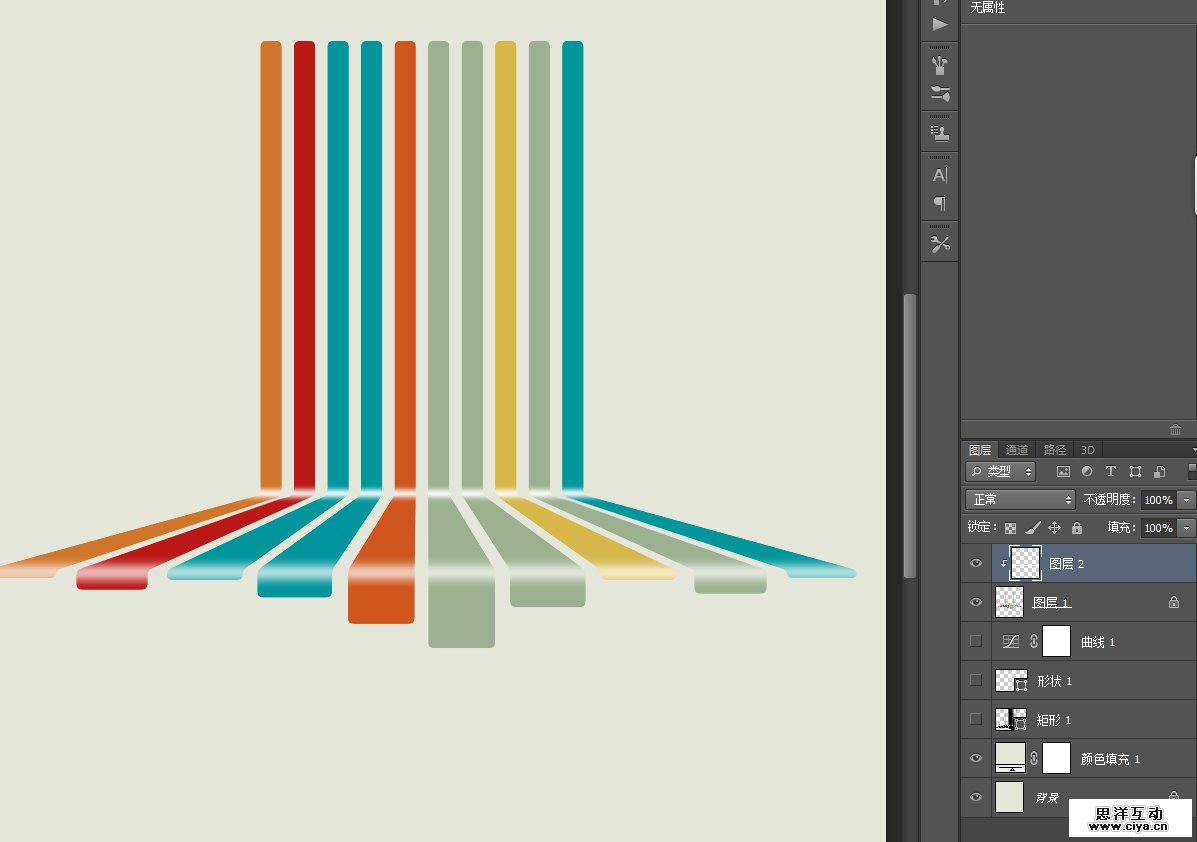
Task: Open the Paragraph panel (¶ icon)
Action: click(x=940, y=204)
